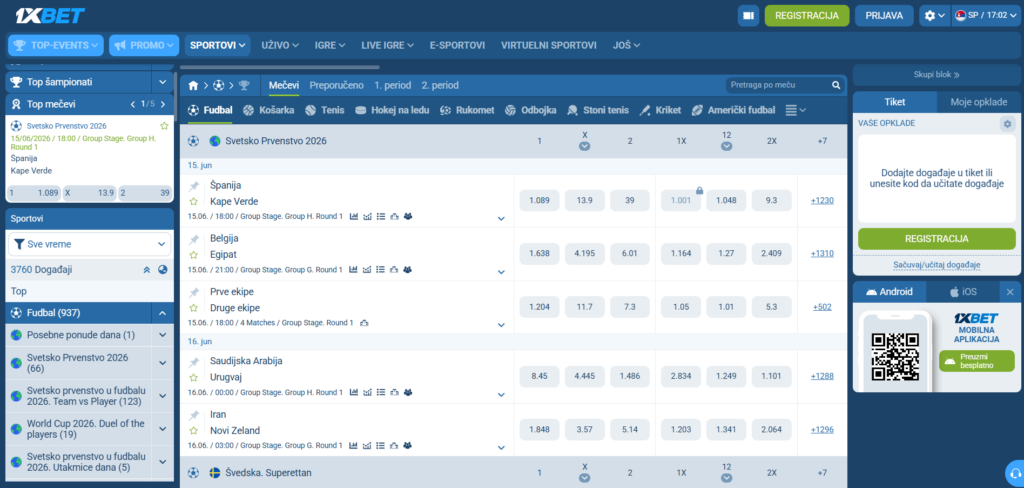Select odds 4.195 draw Belgija vs Egipat
1024x488 pixels.
(x=584, y=253)
